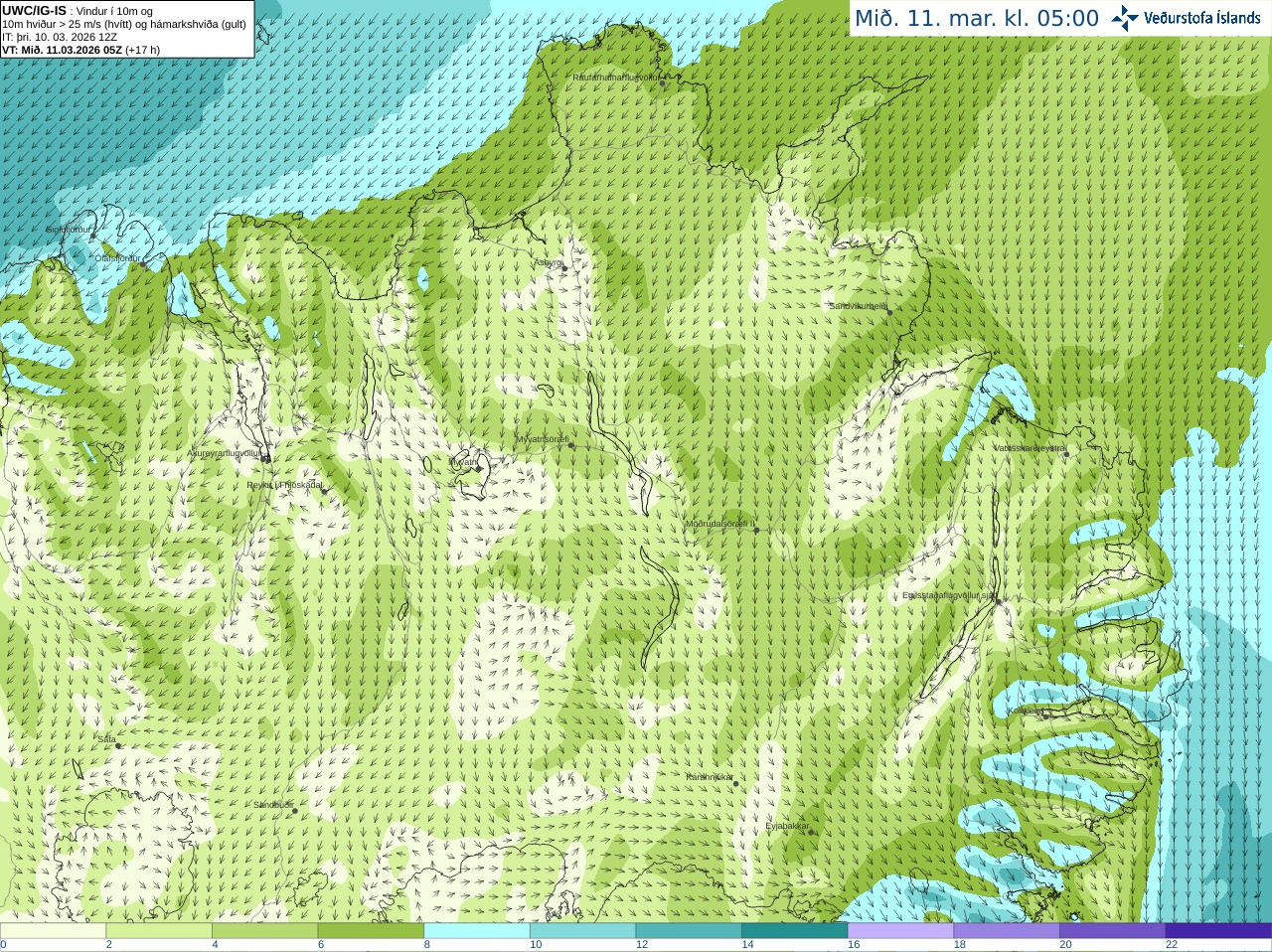1272x952 pixels.
Task: Click the timestamp Mið. 11. mar. kl. 05:00
Action: pos(977,18)
